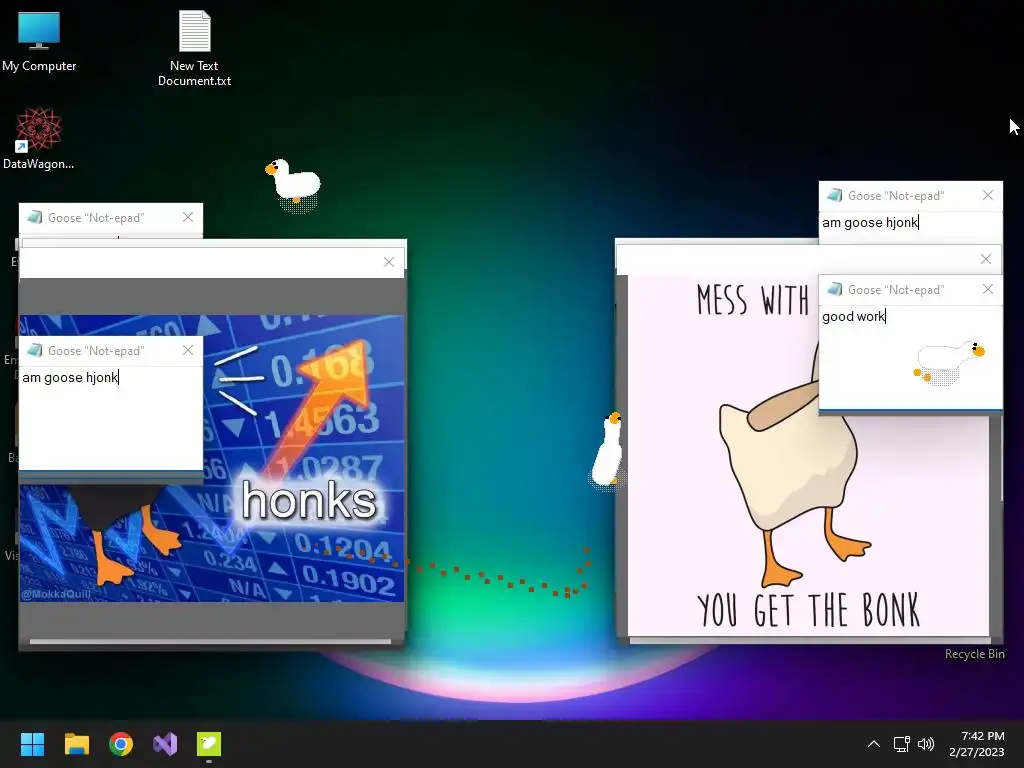Viewport: 1024px width, 768px height.
Task: Open Visual Studio from the taskbar
Action: 165,744
